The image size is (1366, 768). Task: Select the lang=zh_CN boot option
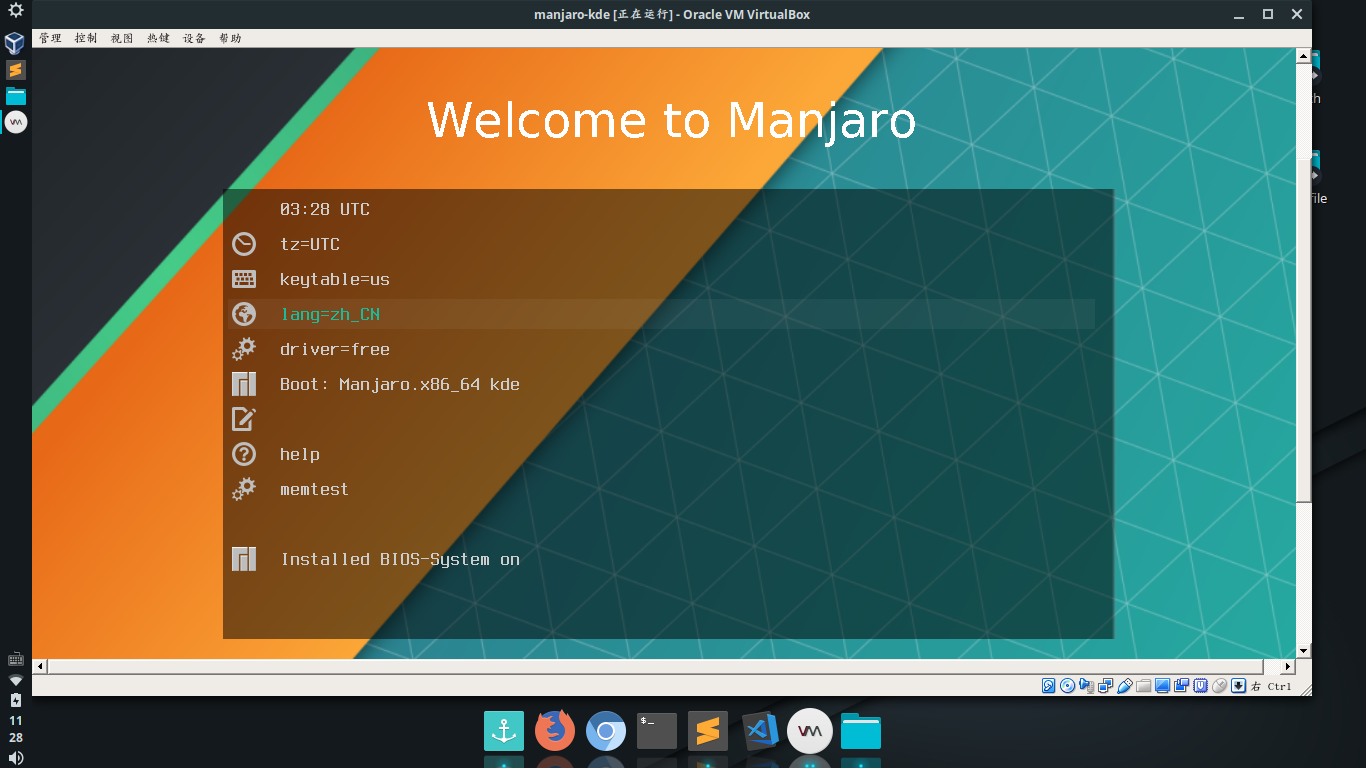click(x=662, y=314)
